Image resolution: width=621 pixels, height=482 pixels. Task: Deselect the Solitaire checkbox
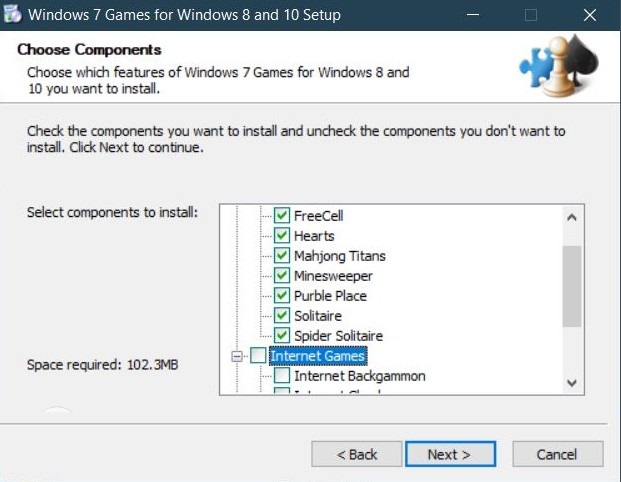click(282, 316)
